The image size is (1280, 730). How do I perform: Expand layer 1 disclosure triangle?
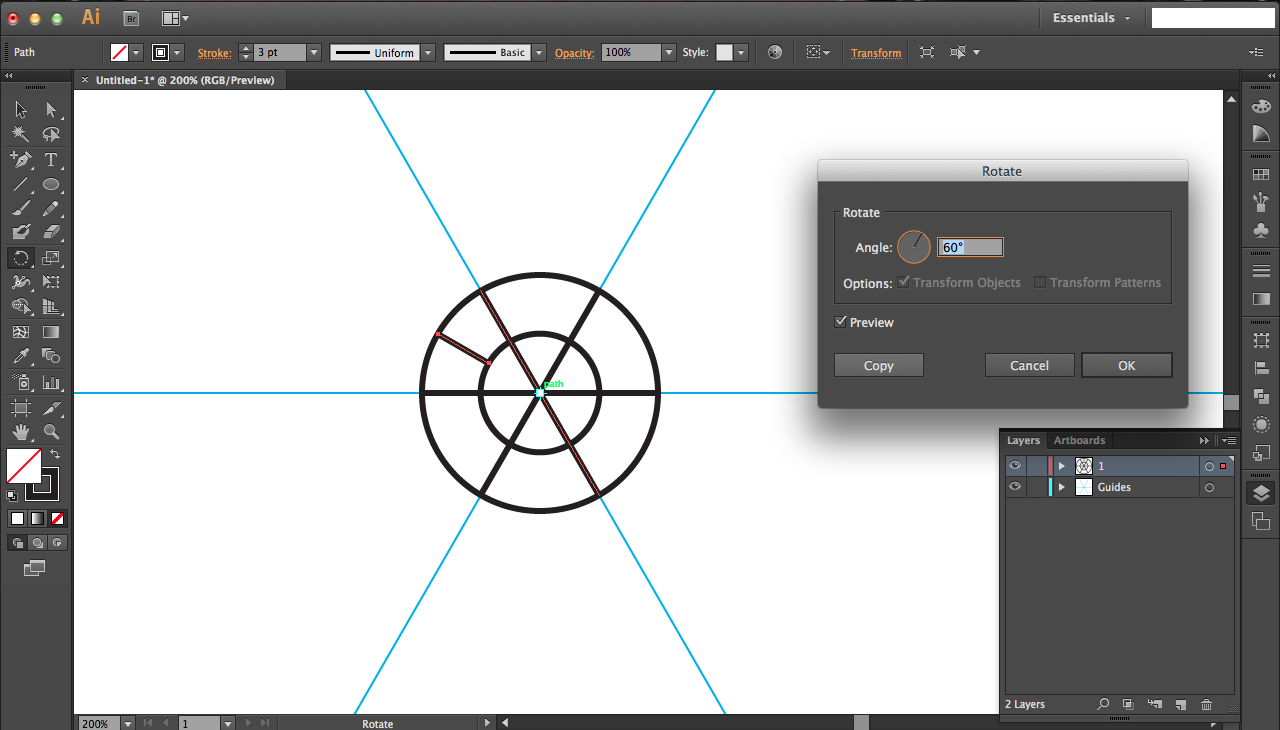coord(1061,466)
